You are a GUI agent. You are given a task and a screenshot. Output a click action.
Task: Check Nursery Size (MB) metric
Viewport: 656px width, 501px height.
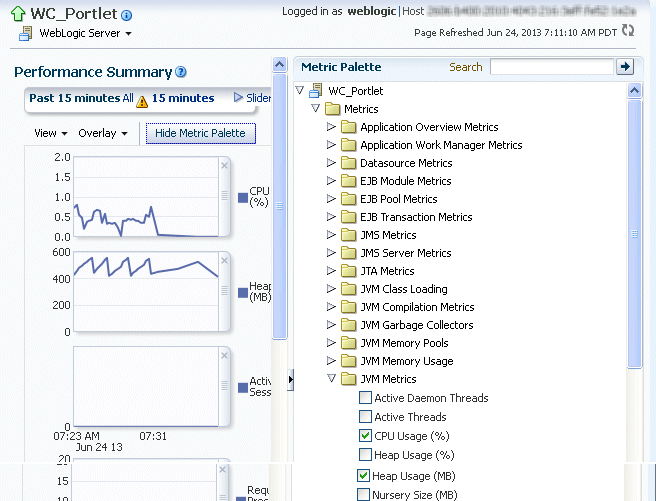coord(363,494)
